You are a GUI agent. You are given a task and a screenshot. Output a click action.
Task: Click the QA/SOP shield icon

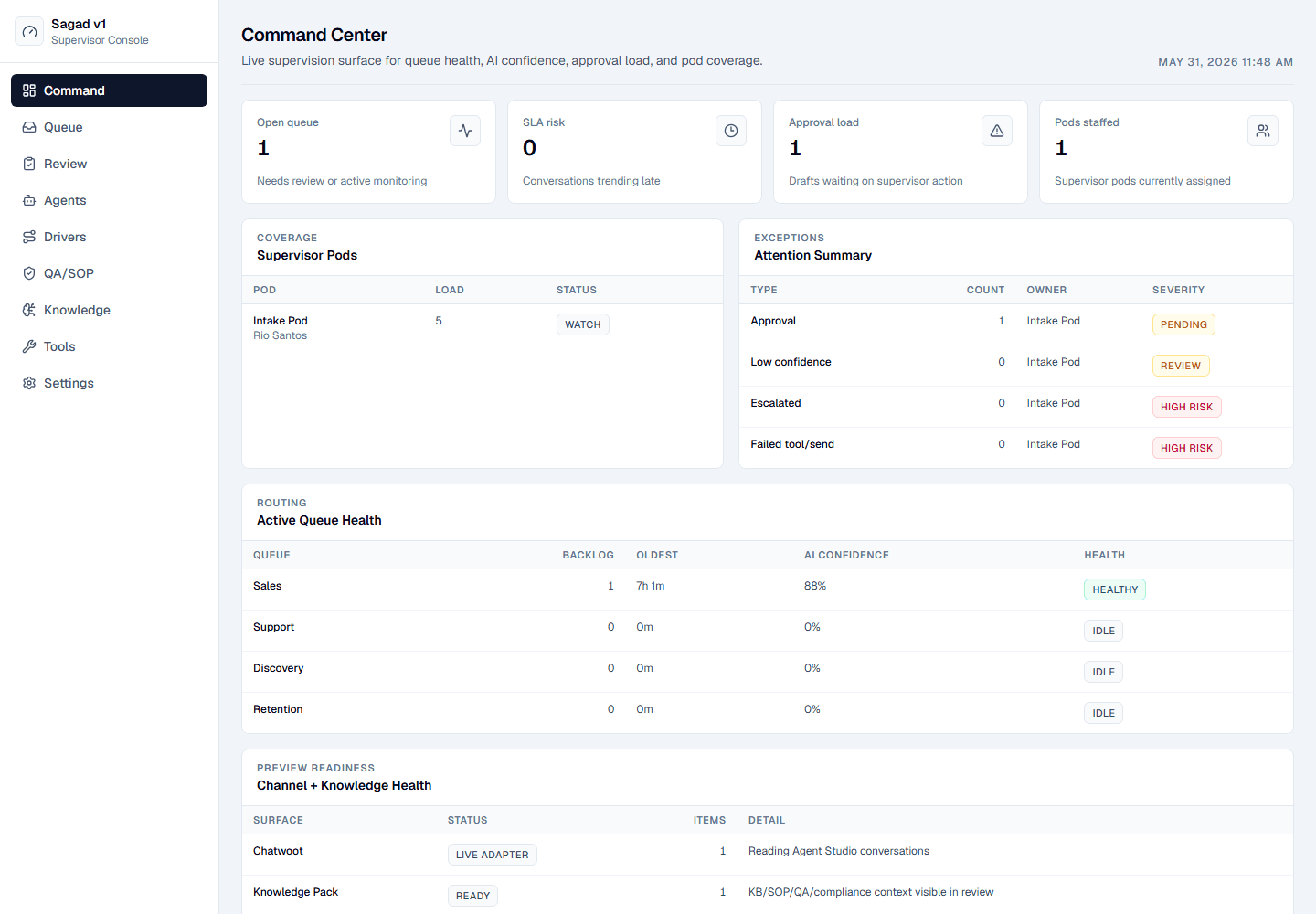pyautogui.click(x=29, y=273)
